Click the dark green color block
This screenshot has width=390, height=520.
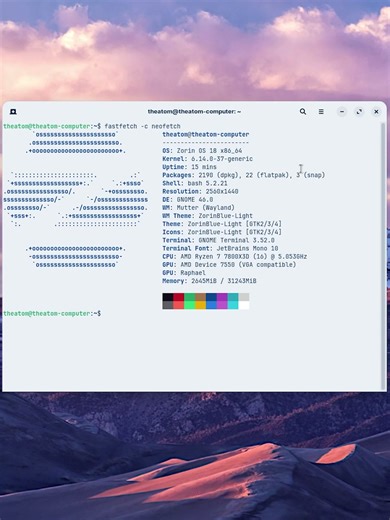tap(189, 297)
